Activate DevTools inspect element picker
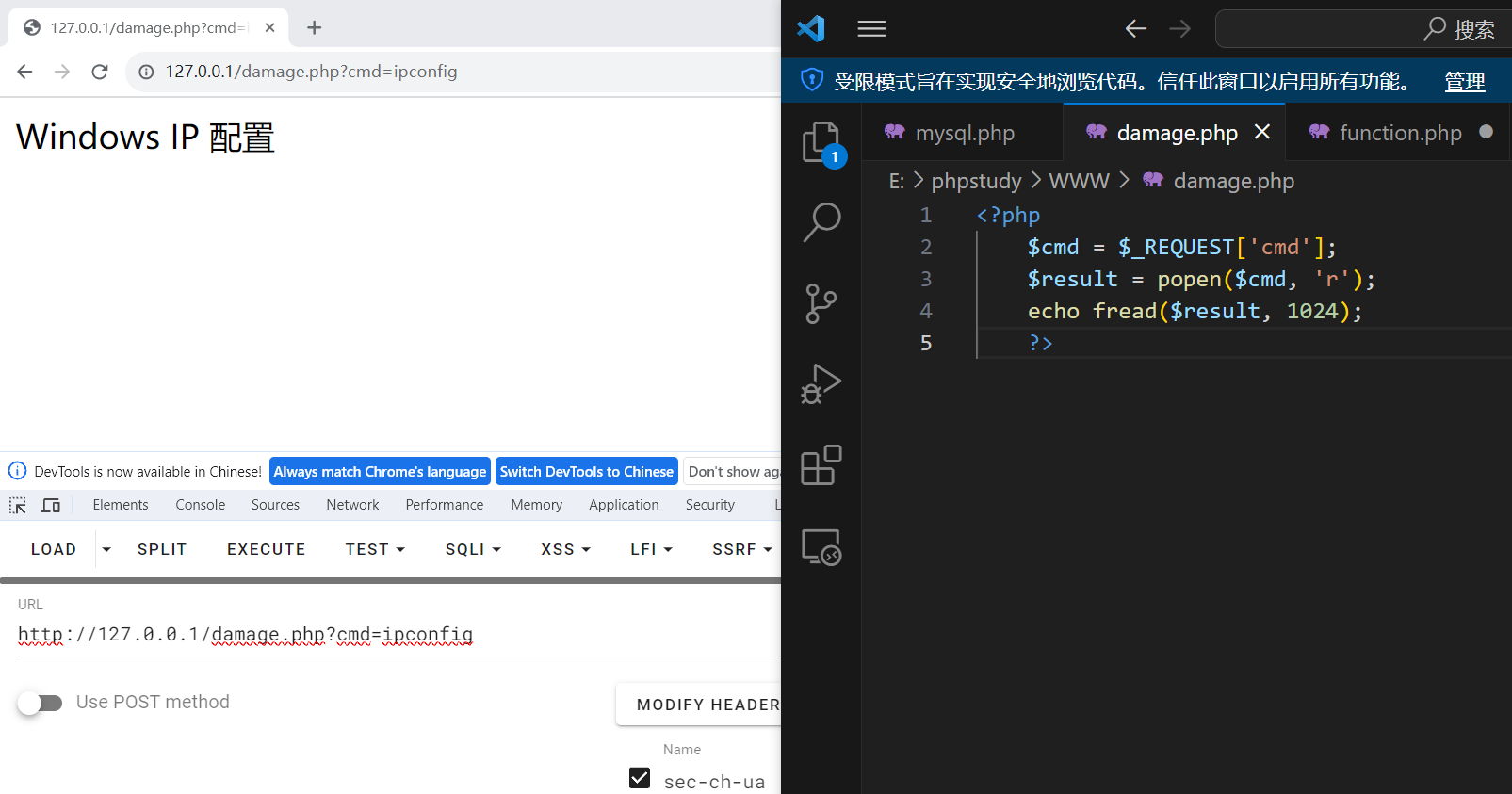This screenshot has height=794, width=1512. tap(18, 506)
